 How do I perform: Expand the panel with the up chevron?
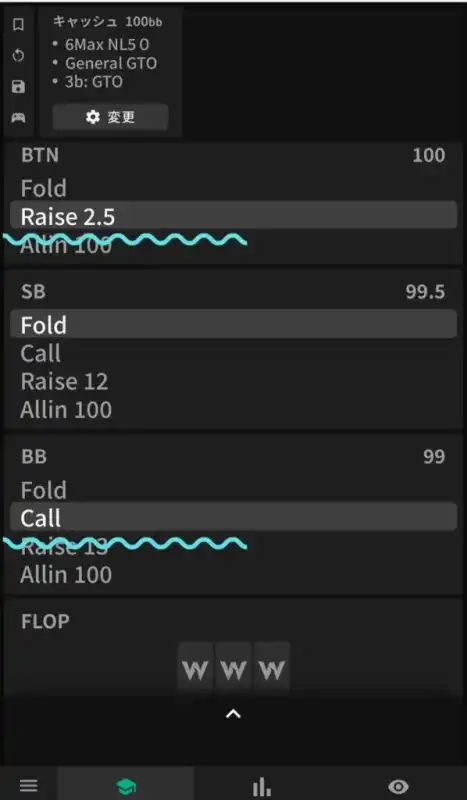[233, 714]
